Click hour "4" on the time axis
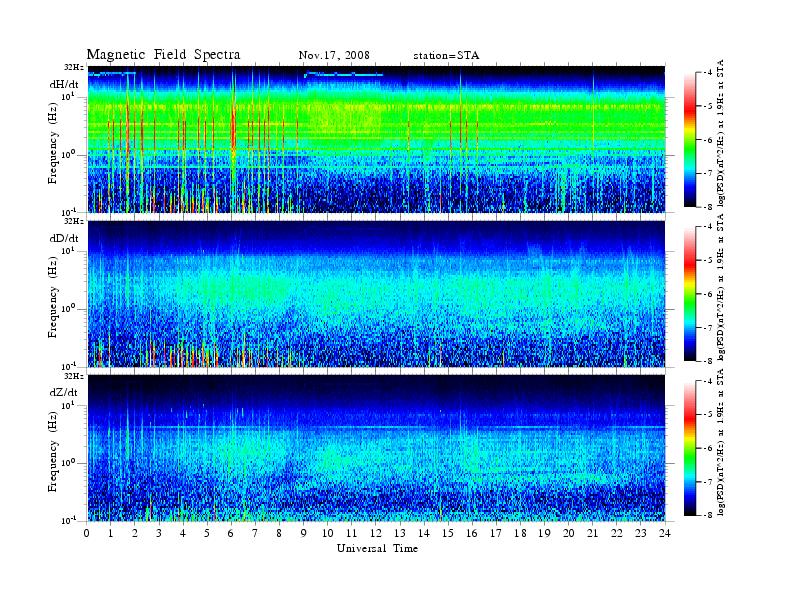 coord(183,533)
